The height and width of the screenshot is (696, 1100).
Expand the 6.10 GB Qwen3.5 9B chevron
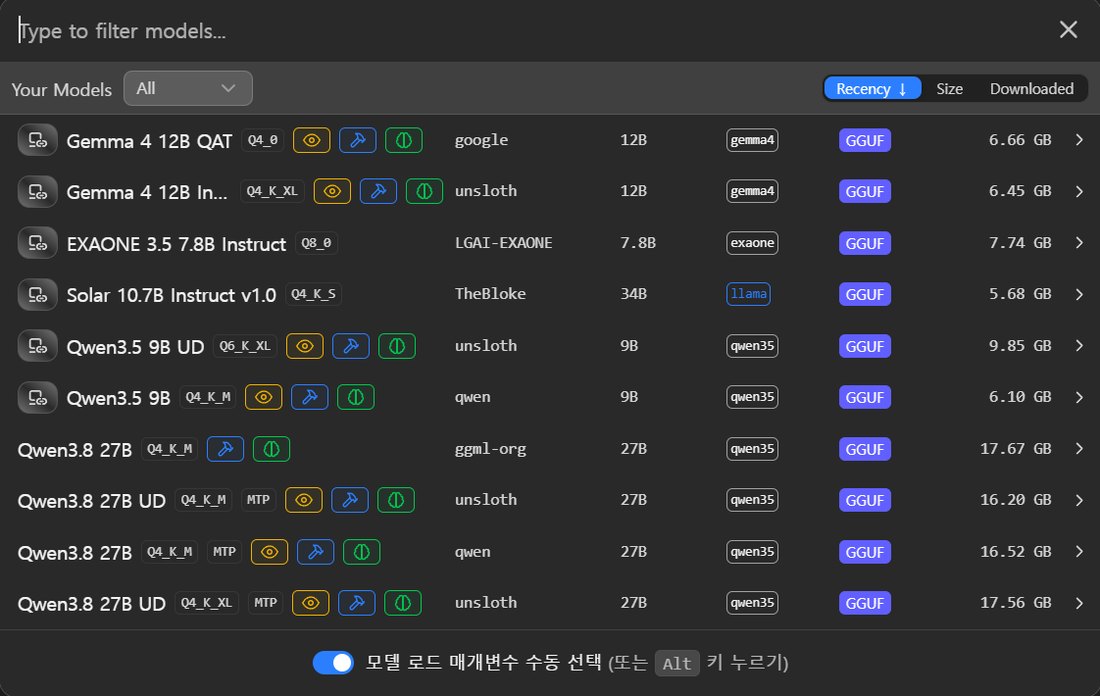click(x=1079, y=397)
